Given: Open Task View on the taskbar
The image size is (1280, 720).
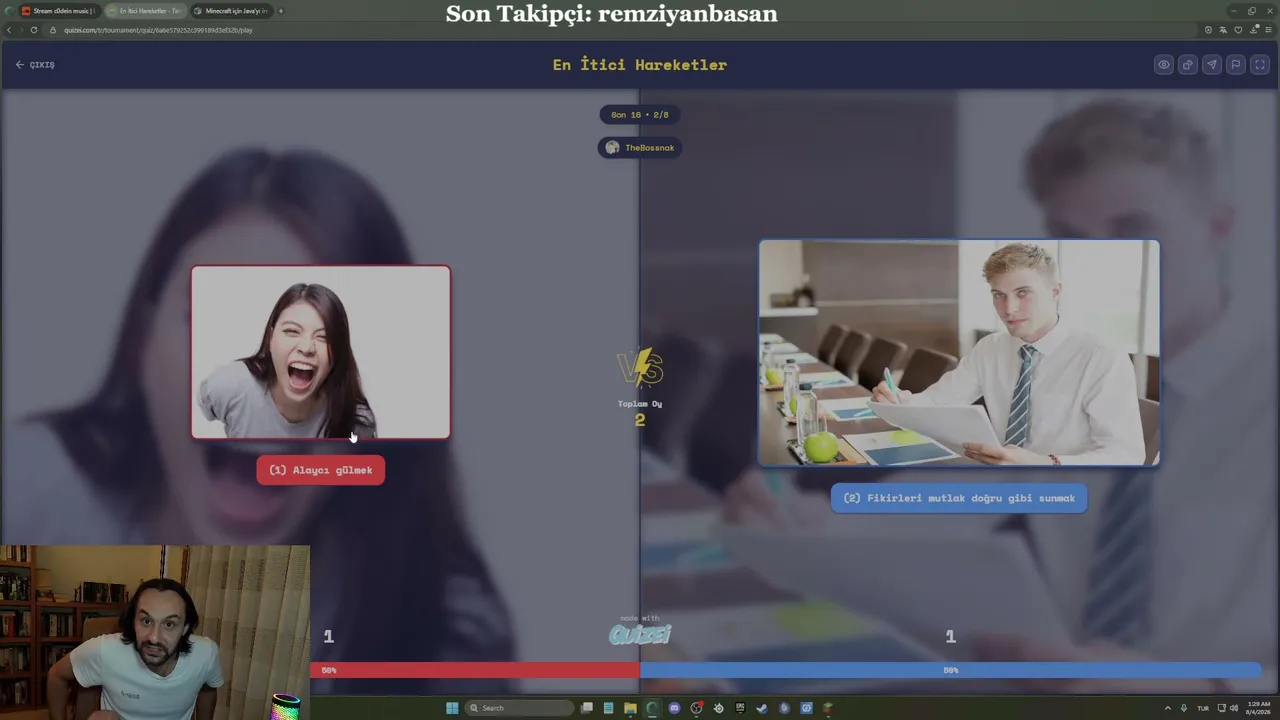Looking at the screenshot, I should (587, 708).
